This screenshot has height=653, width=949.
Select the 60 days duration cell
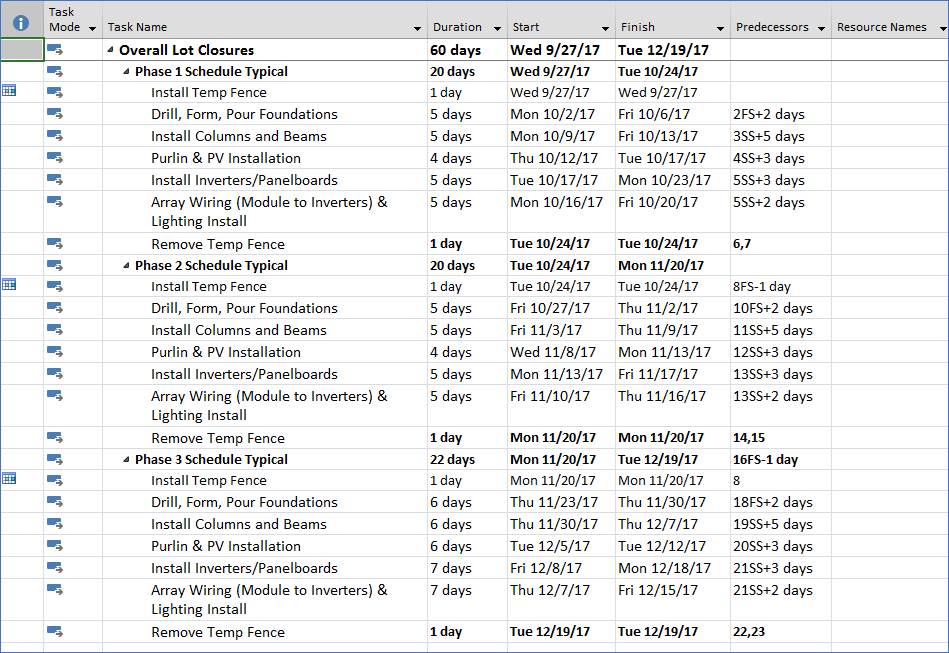[x=466, y=50]
